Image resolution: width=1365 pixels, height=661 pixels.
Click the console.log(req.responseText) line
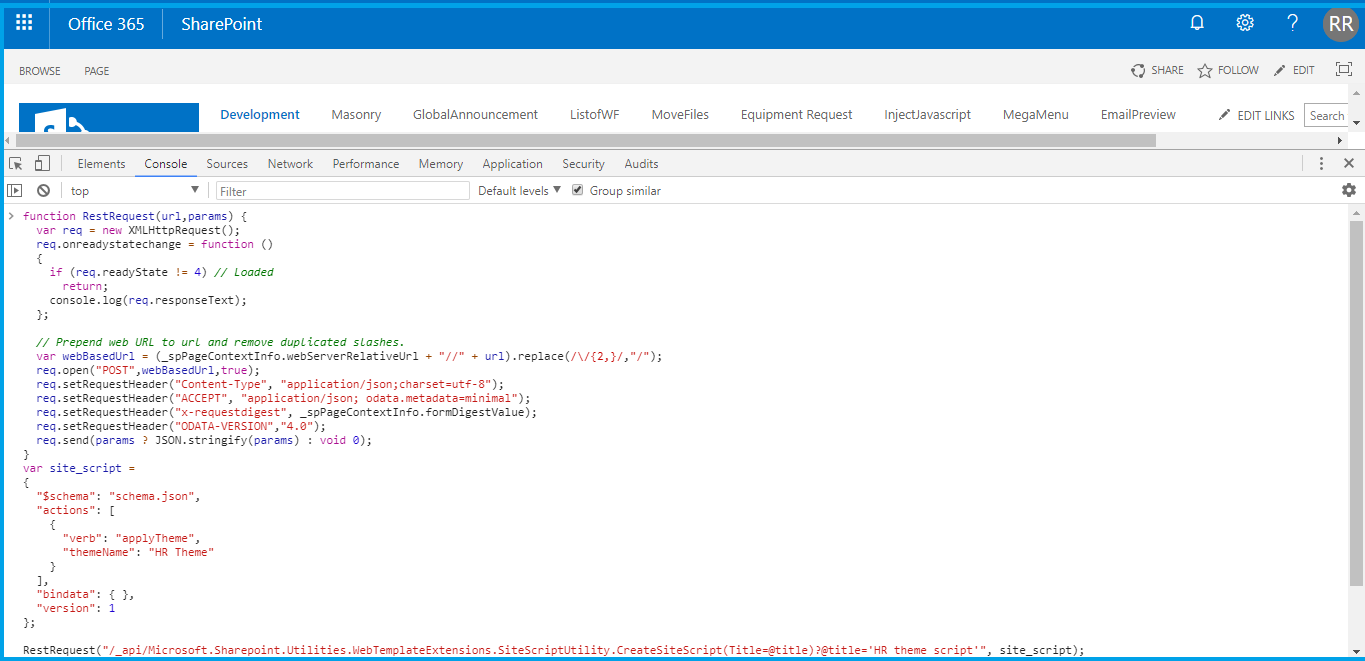click(148, 300)
